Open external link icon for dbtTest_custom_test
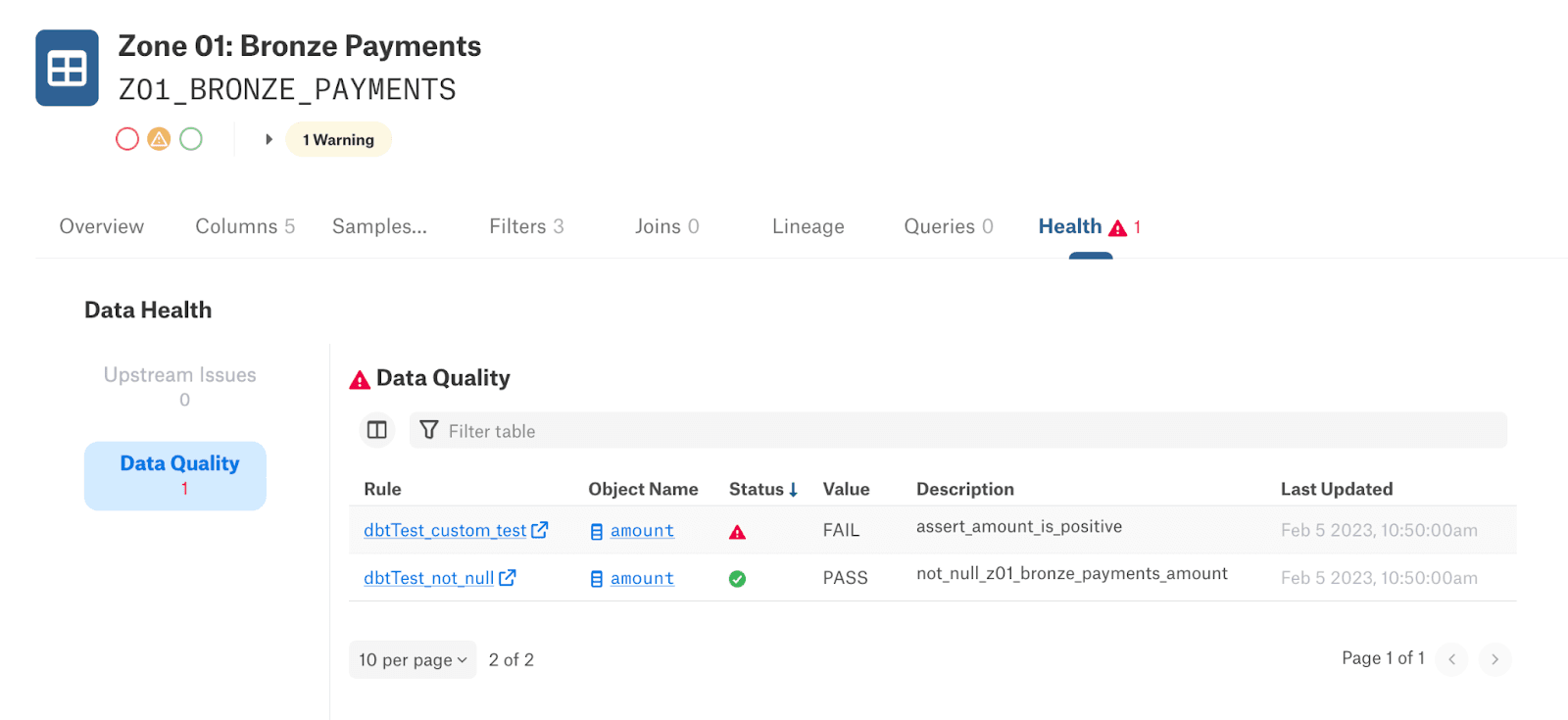Screen dimensions: 1568x720 click(x=540, y=530)
